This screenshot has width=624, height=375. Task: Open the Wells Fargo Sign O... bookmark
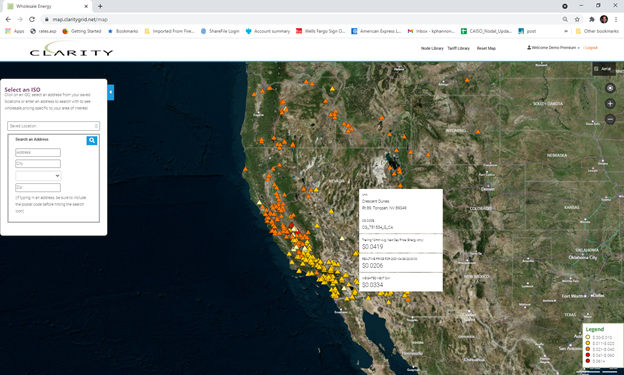pyautogui.click(x=321, y=31)
